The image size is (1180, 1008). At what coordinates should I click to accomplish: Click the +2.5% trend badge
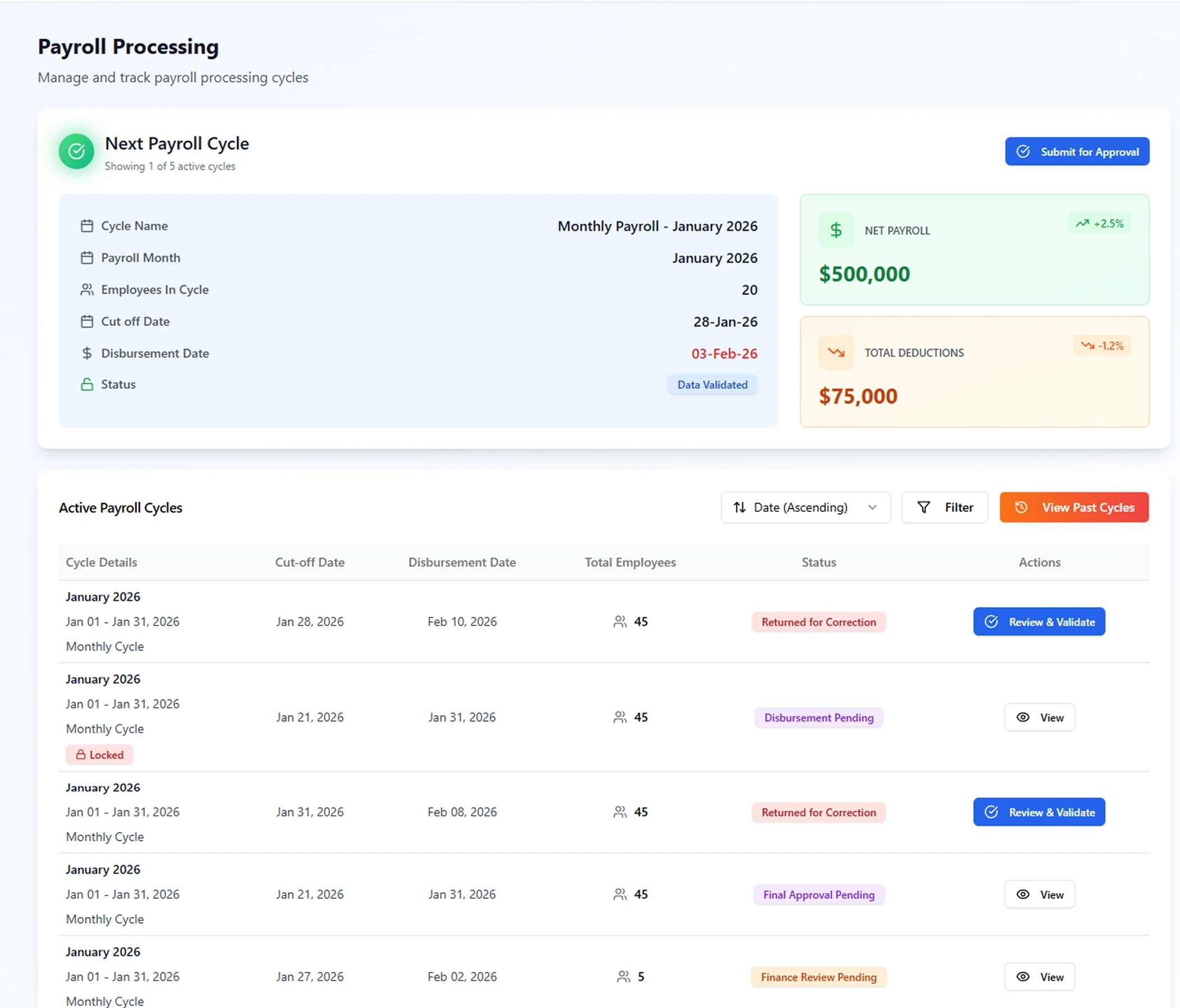pyautogui.click(x=1099, y=224)
